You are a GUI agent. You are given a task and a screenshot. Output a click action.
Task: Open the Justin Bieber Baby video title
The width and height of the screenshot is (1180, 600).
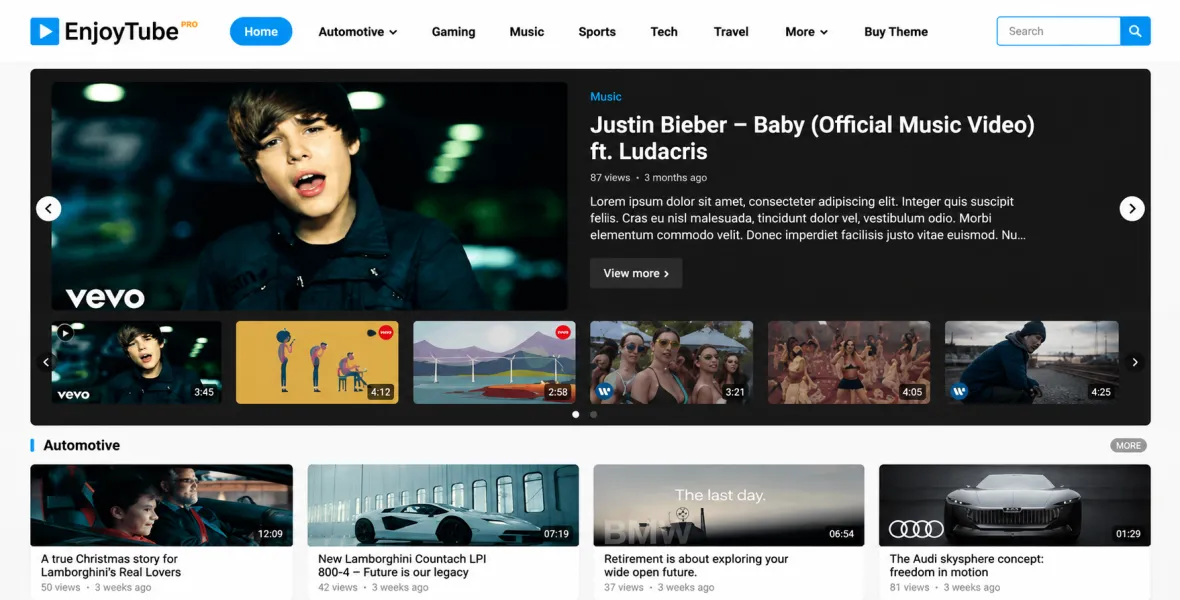pyautogui.click(x=812, y=138)
